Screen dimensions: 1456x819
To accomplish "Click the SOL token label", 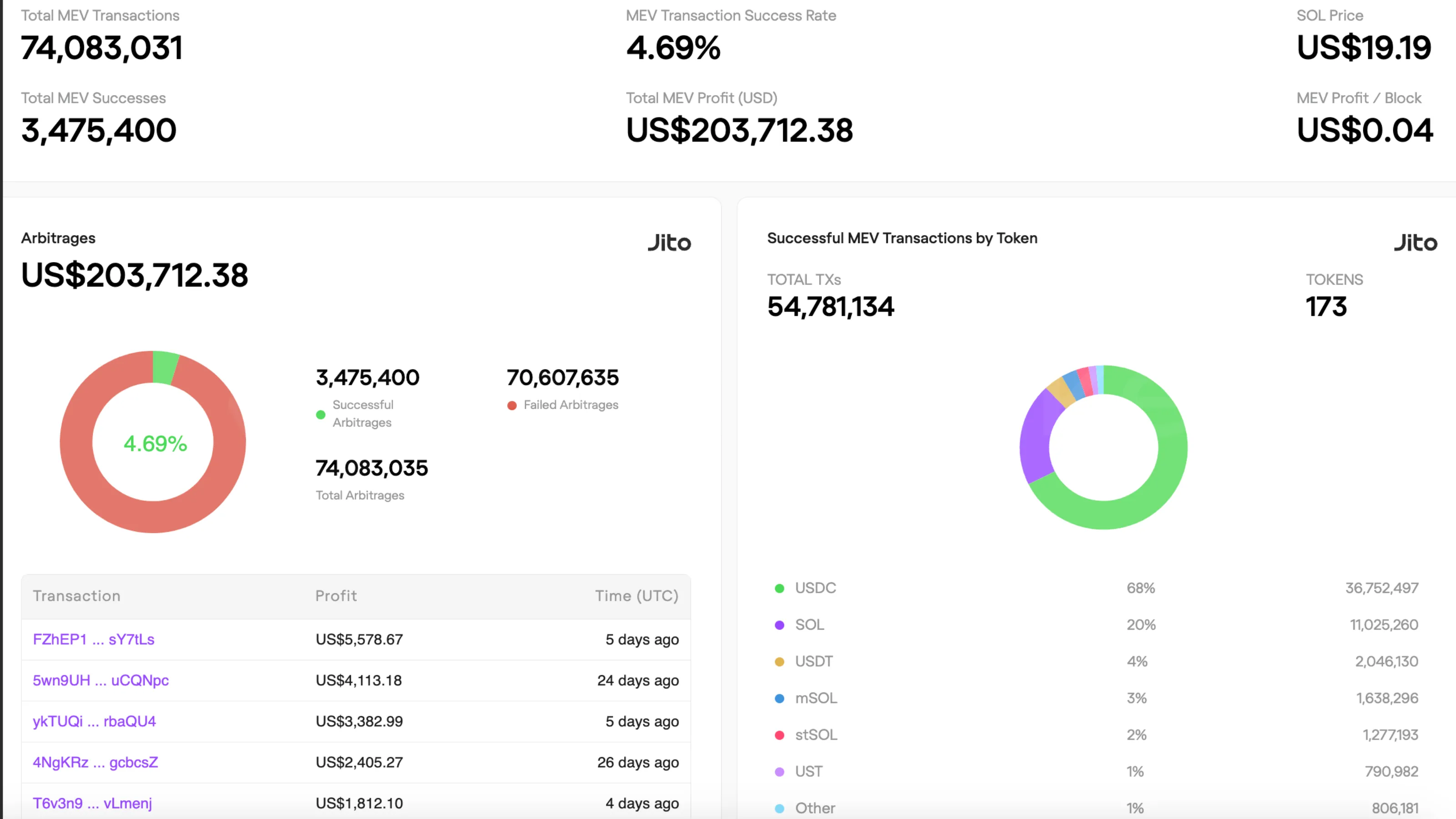I will pos(809,625).
